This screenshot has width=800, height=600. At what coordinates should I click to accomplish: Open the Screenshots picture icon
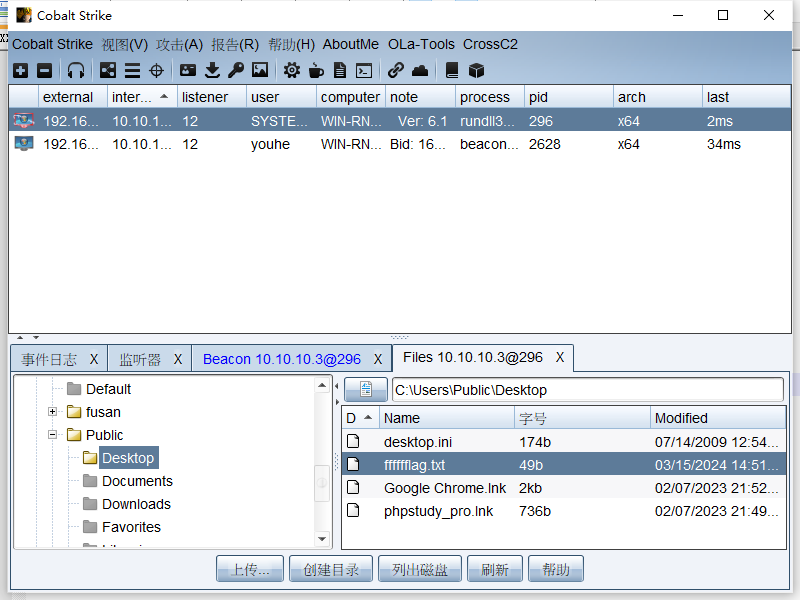click(260, 70)
